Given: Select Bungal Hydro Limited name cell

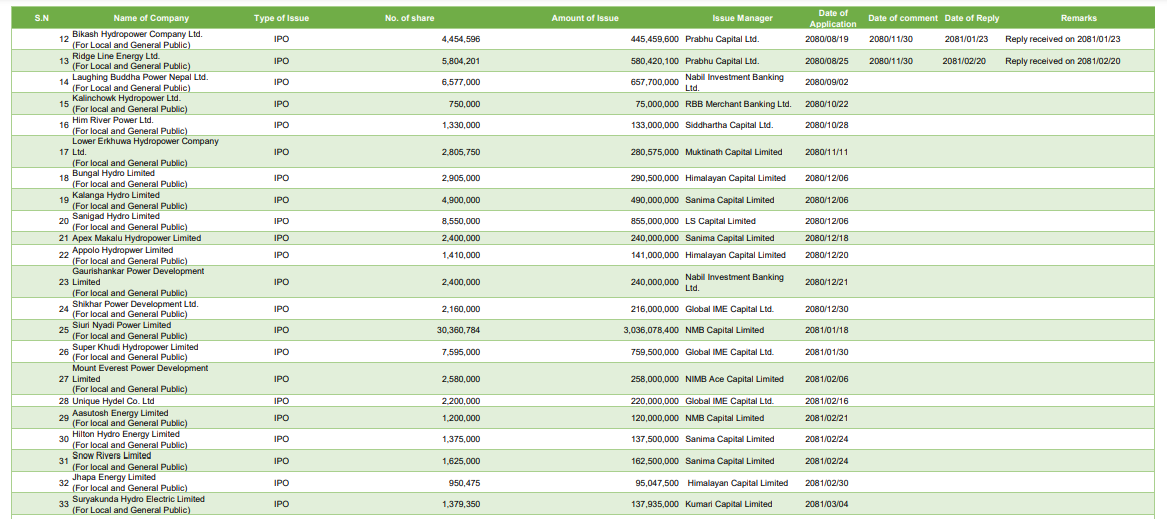Looking at the screenshot, I should click(130, 179).
